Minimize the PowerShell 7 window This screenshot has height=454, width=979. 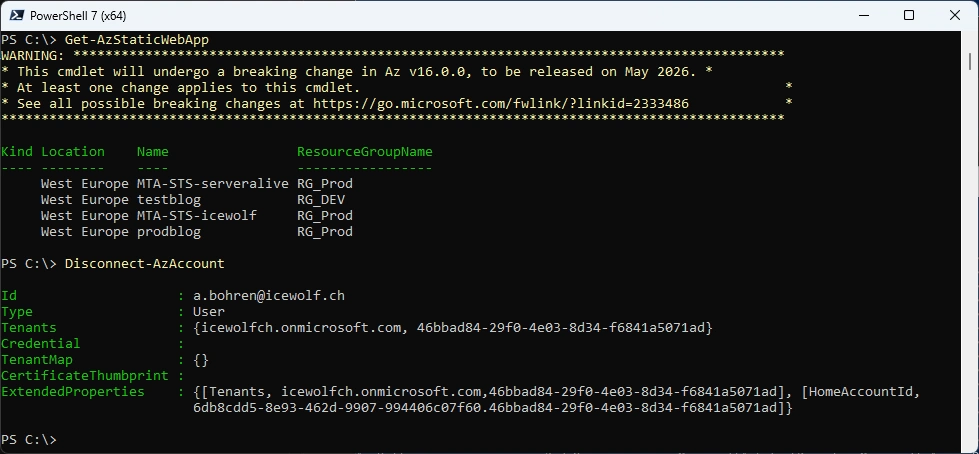[863, 16]
